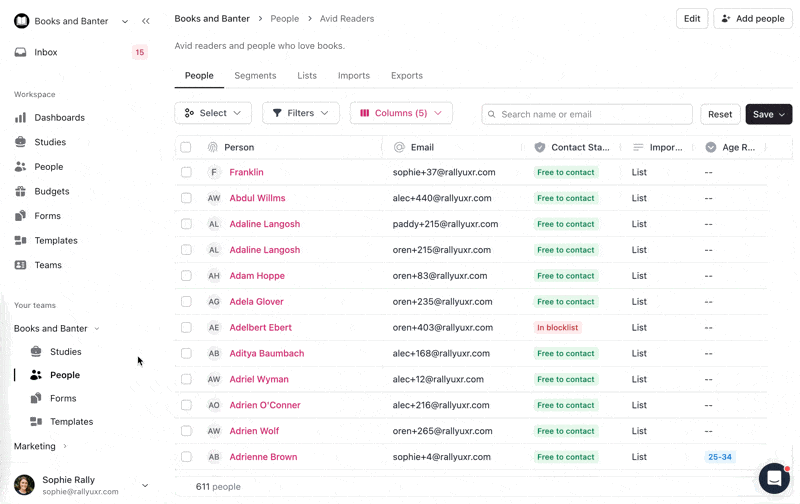Screen dimensions: 800x504
Task: Open the Select dropdown
Action: [213, 113]
